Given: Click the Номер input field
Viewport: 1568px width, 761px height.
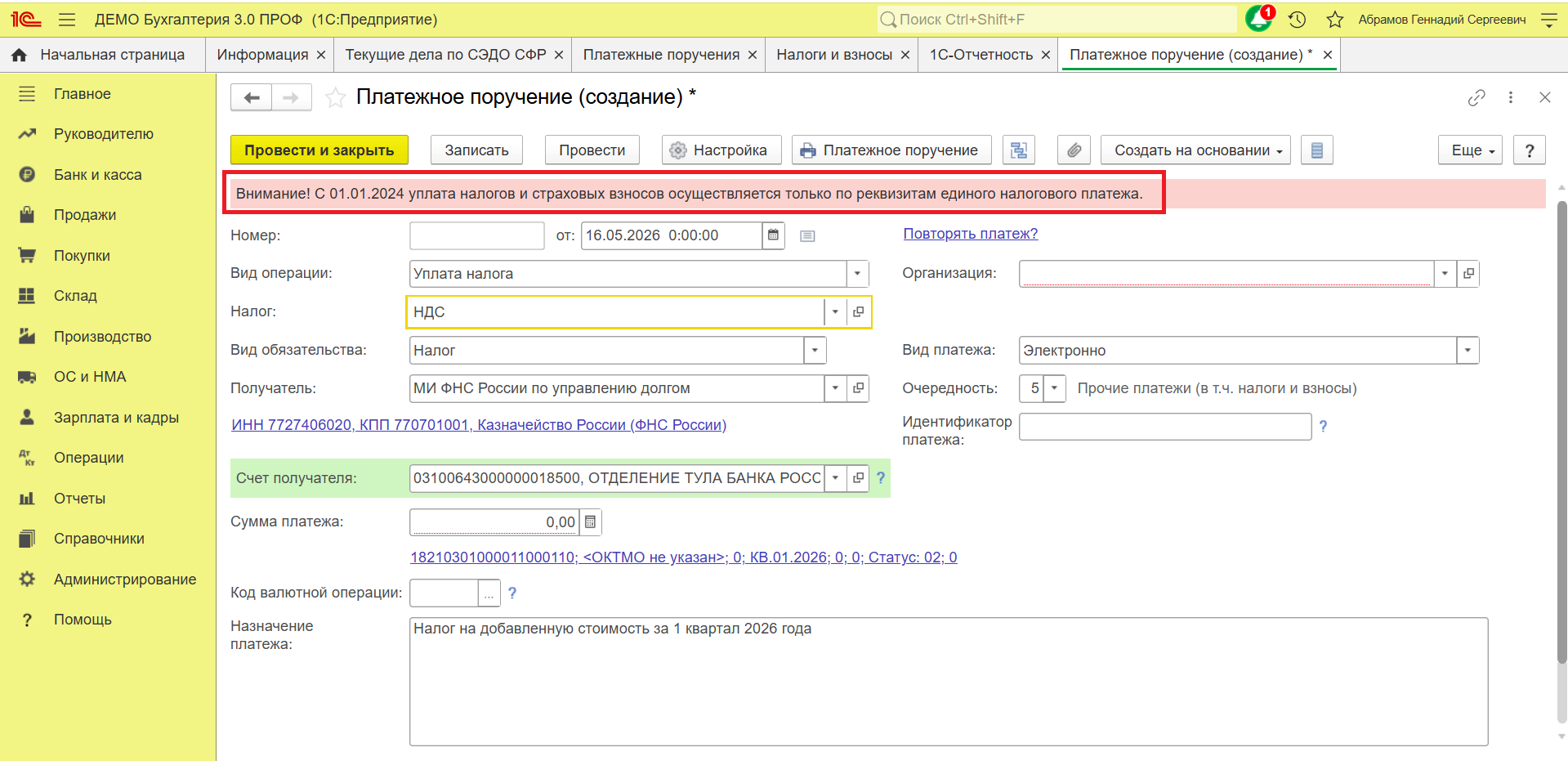Looking at the screenshot, I should [x=477, y=235].
